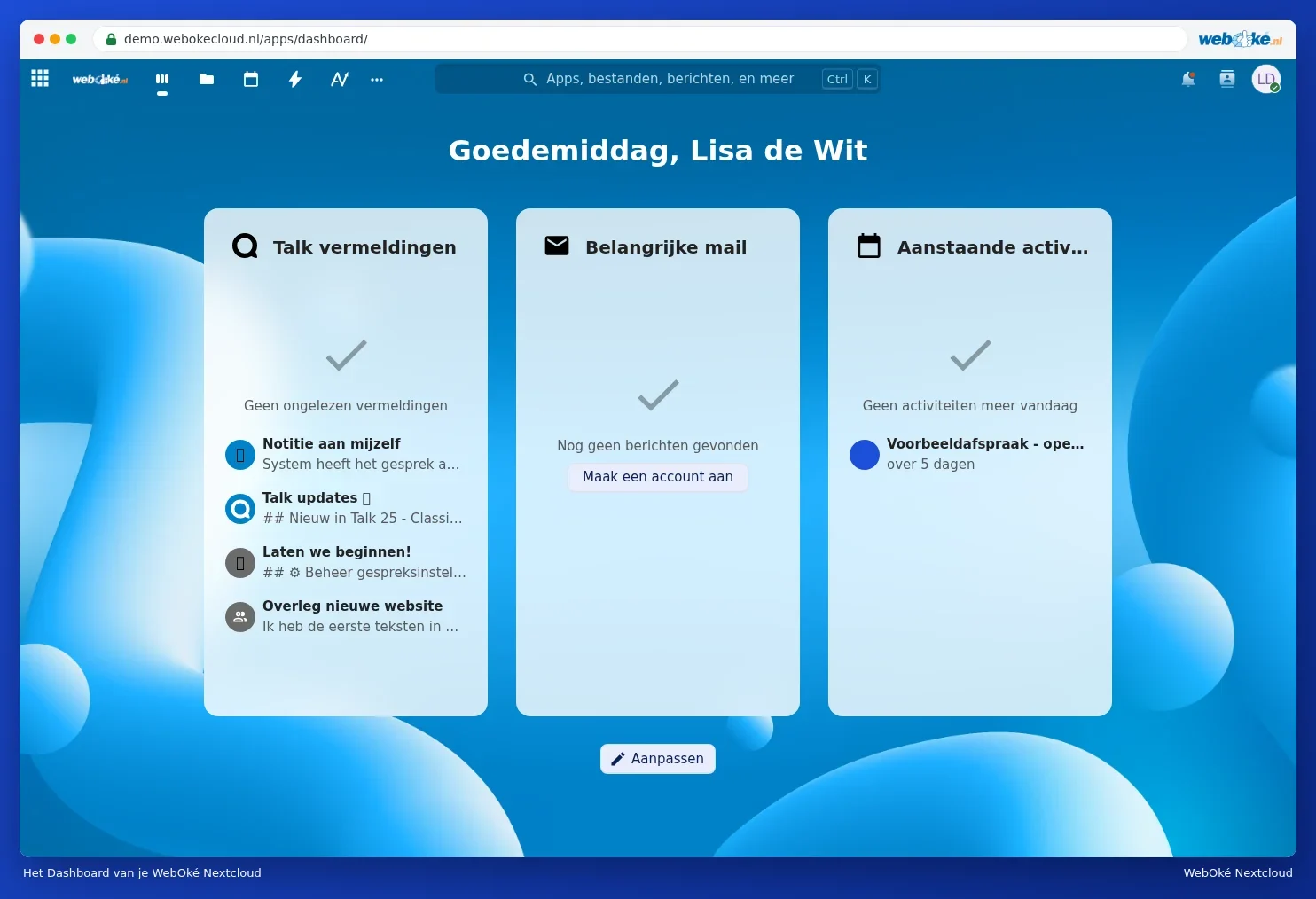The image size is (1316, 899).
Task: Click the browser address bar URL
Action: tap(246, 39)
